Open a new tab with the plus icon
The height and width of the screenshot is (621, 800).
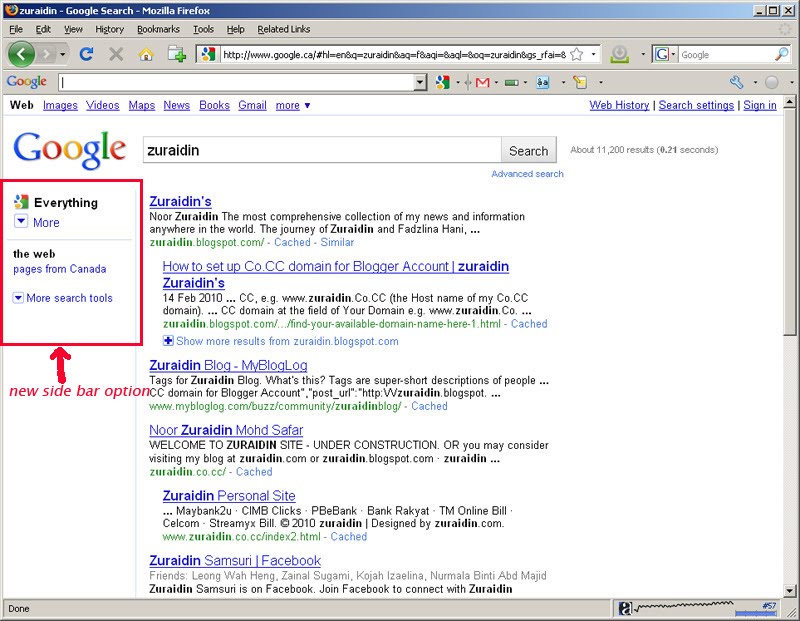[x=177, y=54]
